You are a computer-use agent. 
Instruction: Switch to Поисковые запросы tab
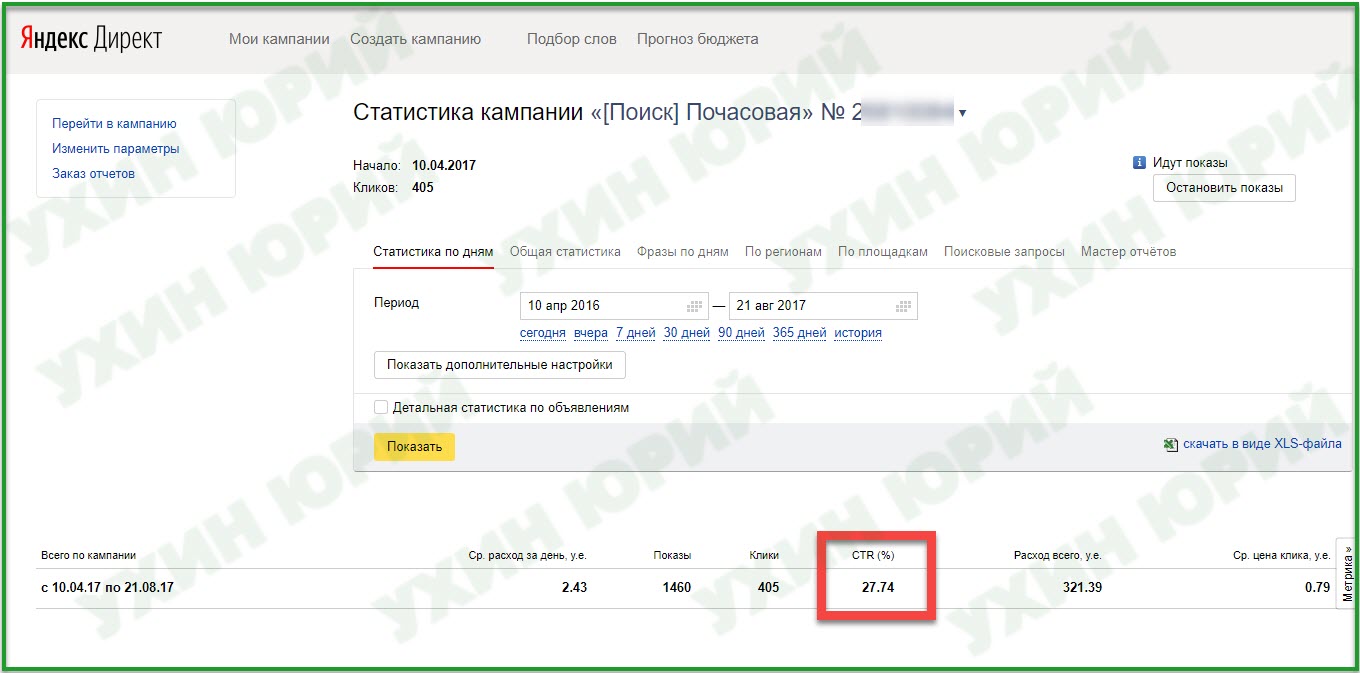[x=1004, y=252]
